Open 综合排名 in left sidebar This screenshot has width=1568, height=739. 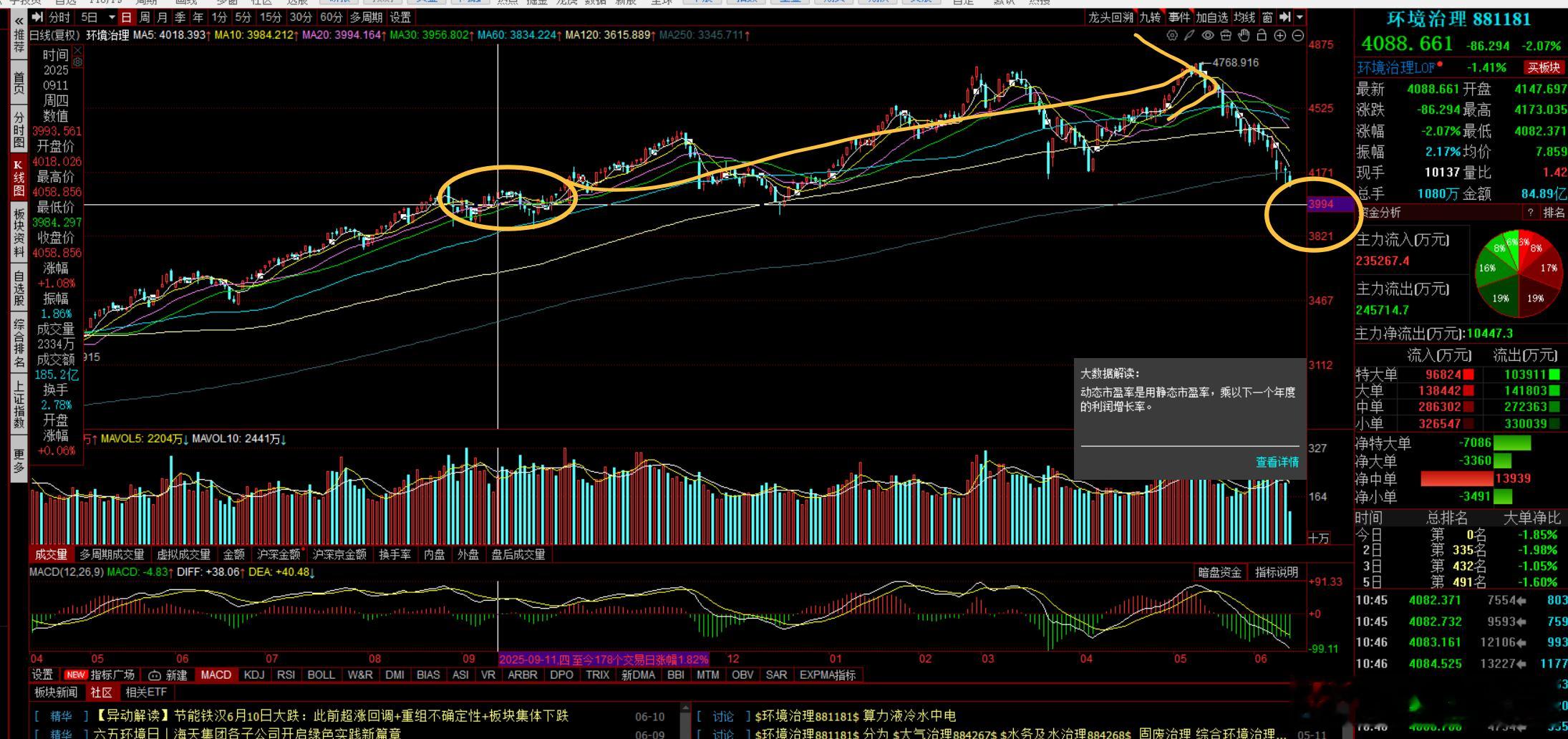tap(19, 344)
